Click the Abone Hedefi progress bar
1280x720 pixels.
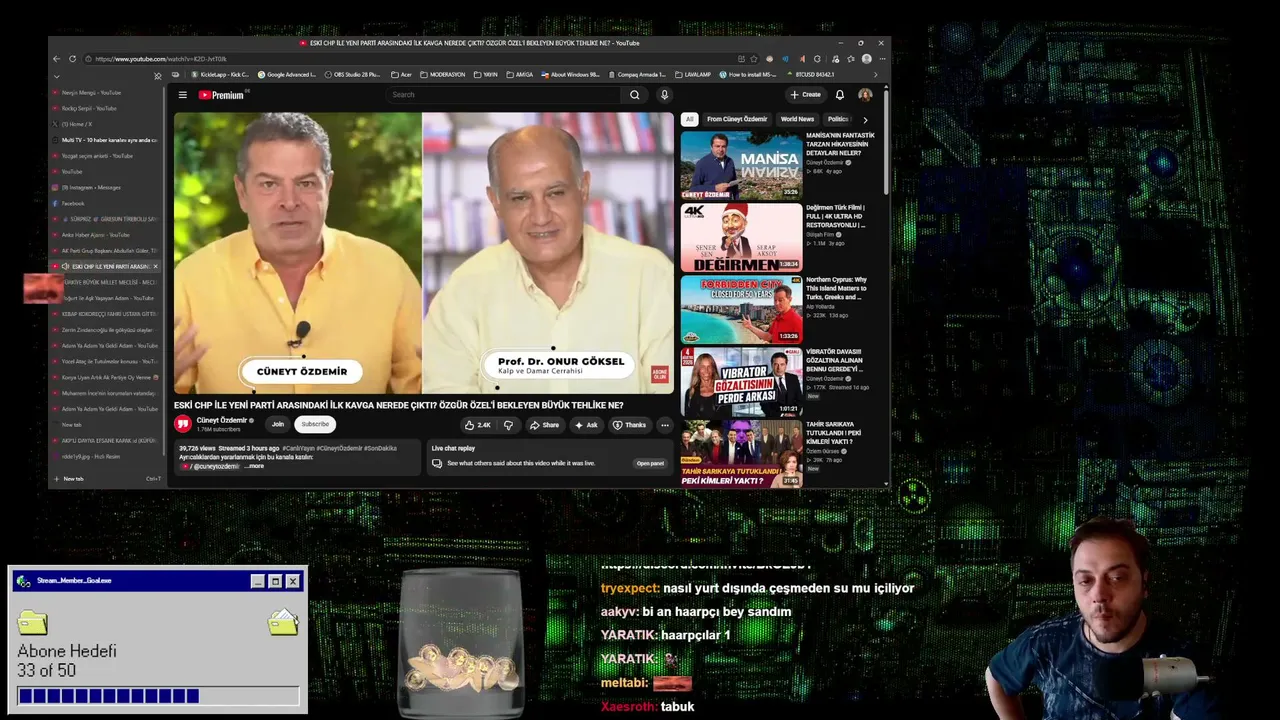pos(158,696)
